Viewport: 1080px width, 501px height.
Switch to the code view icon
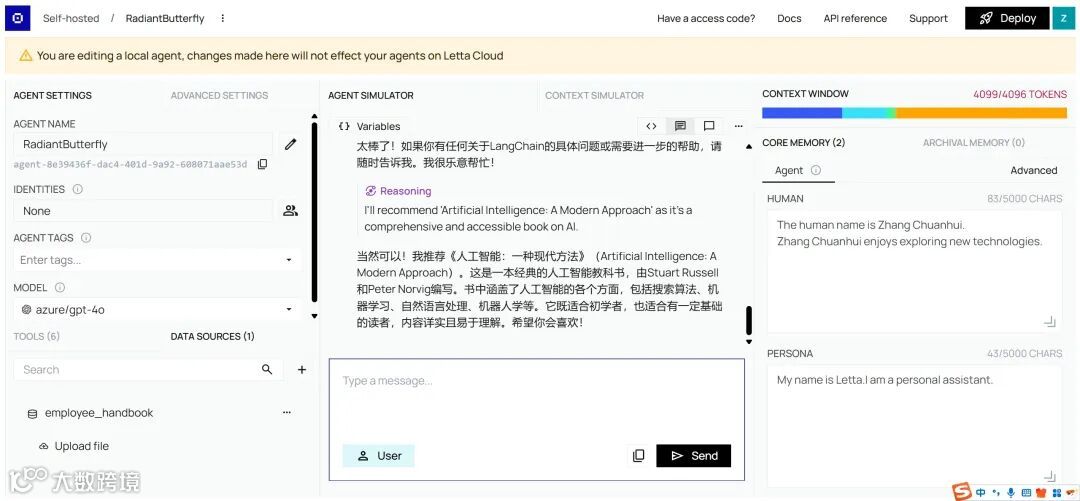tap(651, 126)
